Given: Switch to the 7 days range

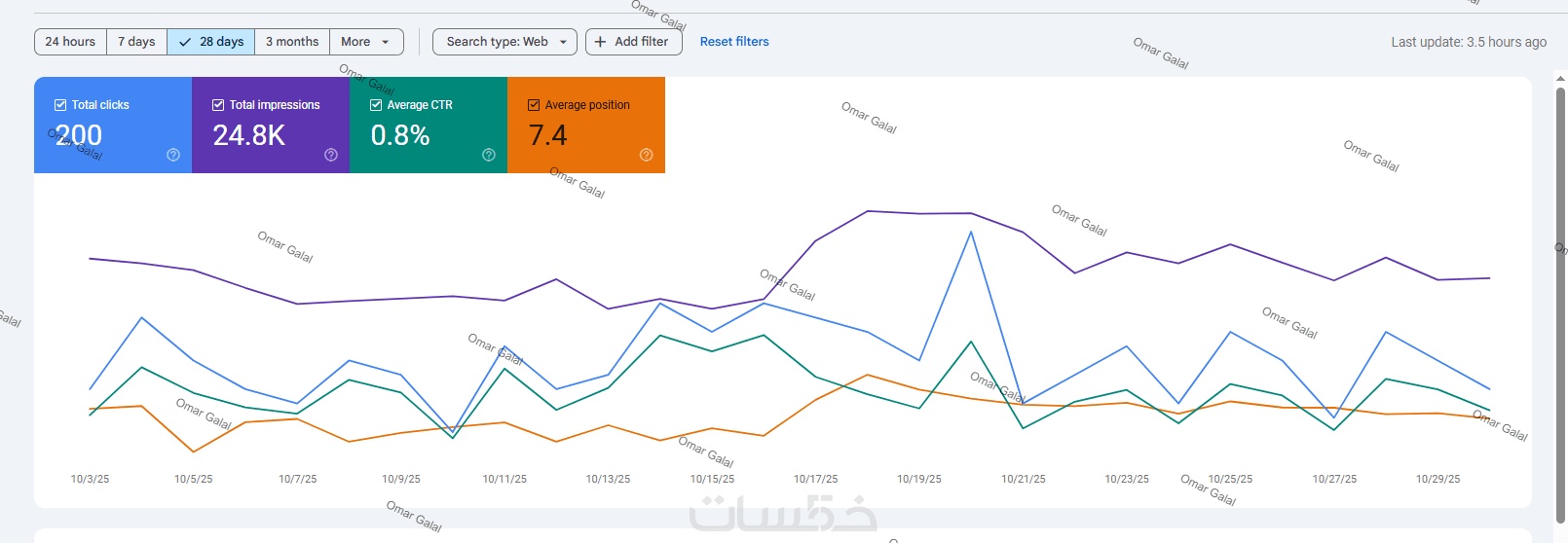Looking at the screenshot, I should [x=136, y=42].
